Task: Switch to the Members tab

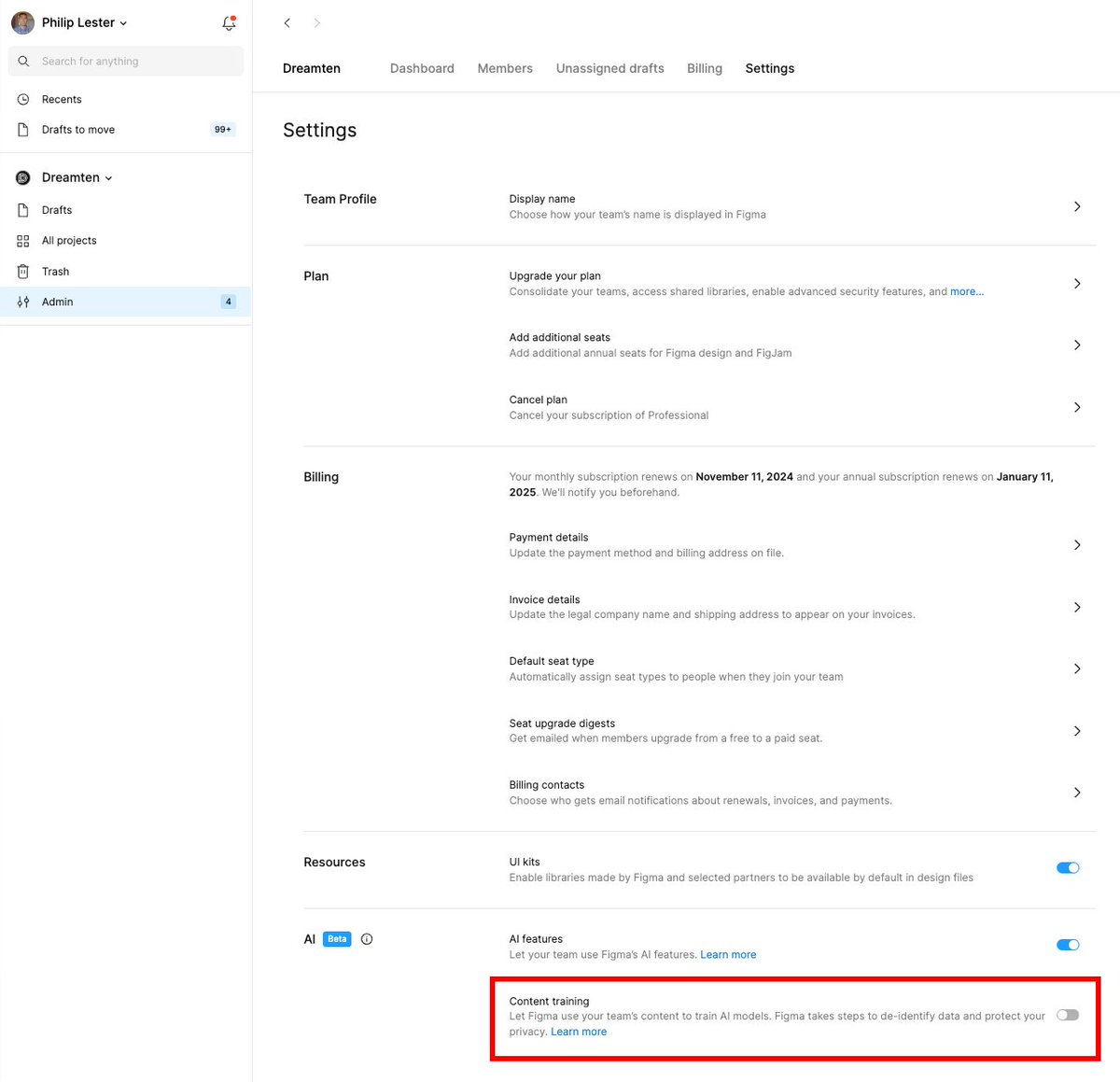Action: point(505,68)
